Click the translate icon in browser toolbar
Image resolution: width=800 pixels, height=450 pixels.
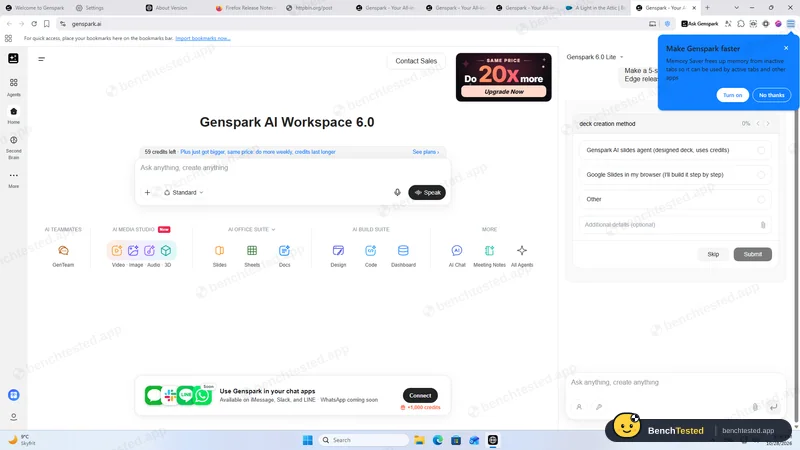[x=728, y=23]
